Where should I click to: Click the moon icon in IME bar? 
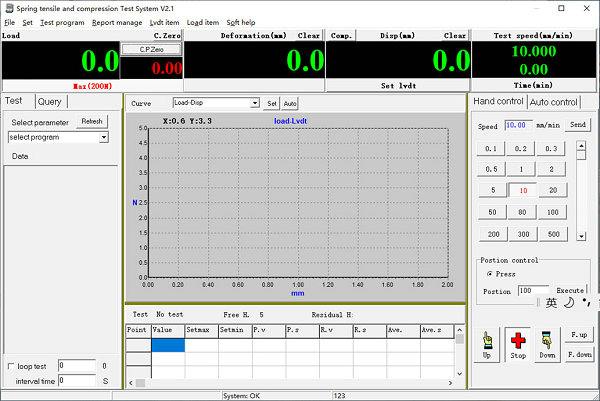pyautogui.click(x=568, y=302)
